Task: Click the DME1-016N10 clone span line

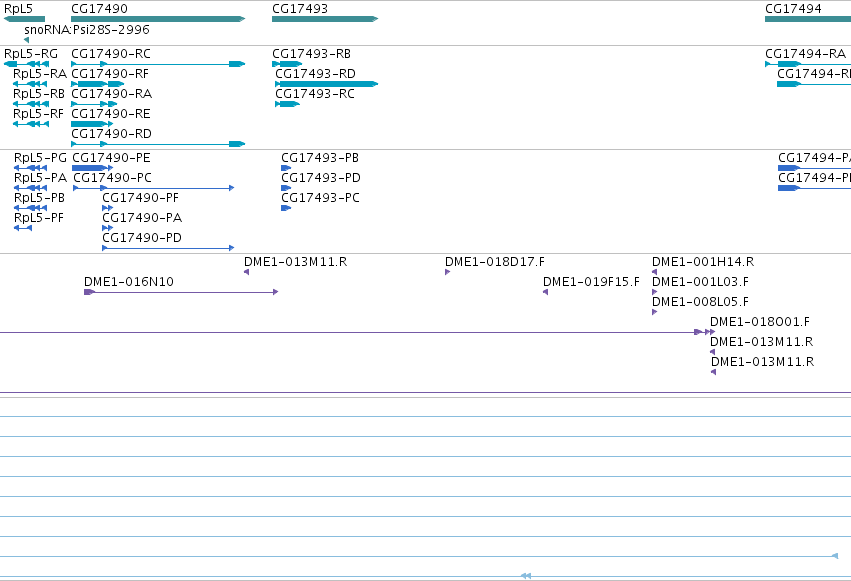Action: point(181,292)
